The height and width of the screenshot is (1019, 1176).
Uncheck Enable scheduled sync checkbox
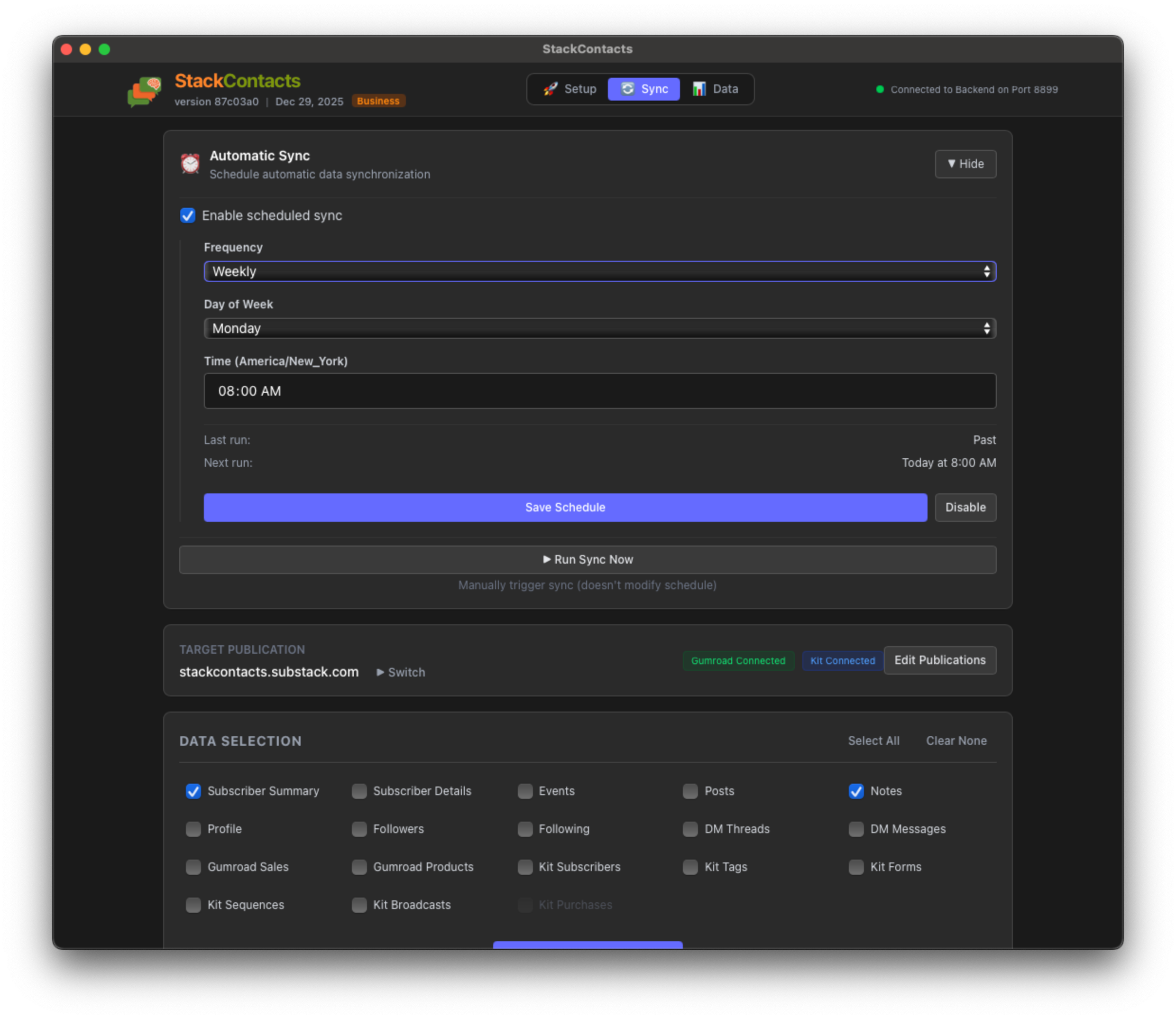click(x=188, y=215)
